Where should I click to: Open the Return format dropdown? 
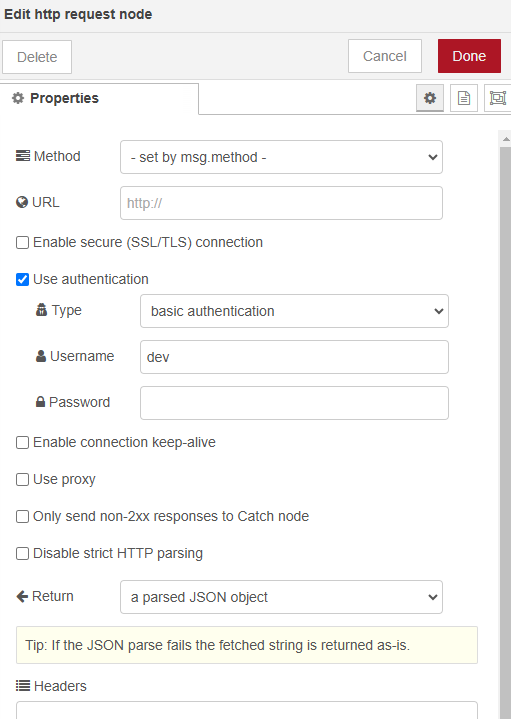point(281,597)
